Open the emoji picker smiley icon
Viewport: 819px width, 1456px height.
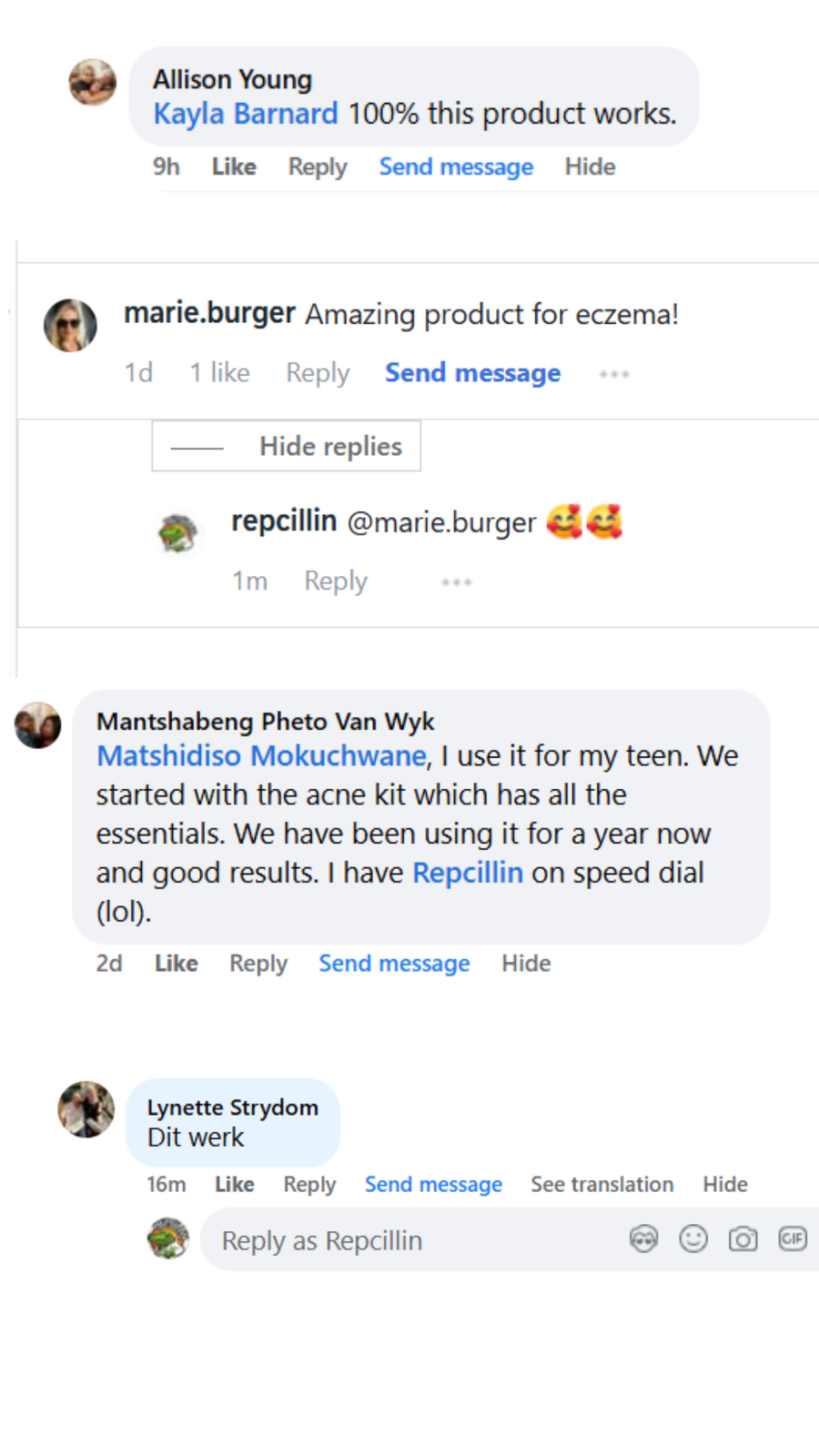(x=693, y=1239)
